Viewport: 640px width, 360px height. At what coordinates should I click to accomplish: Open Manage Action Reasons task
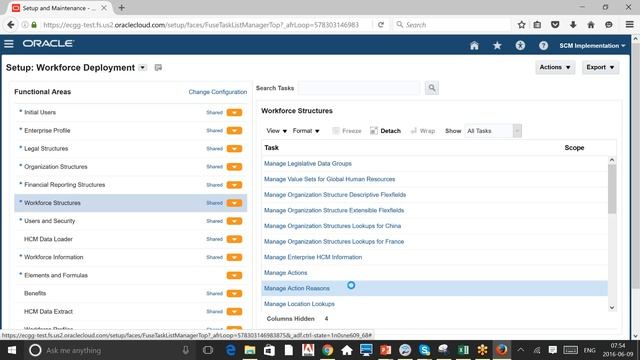[296, 288]
